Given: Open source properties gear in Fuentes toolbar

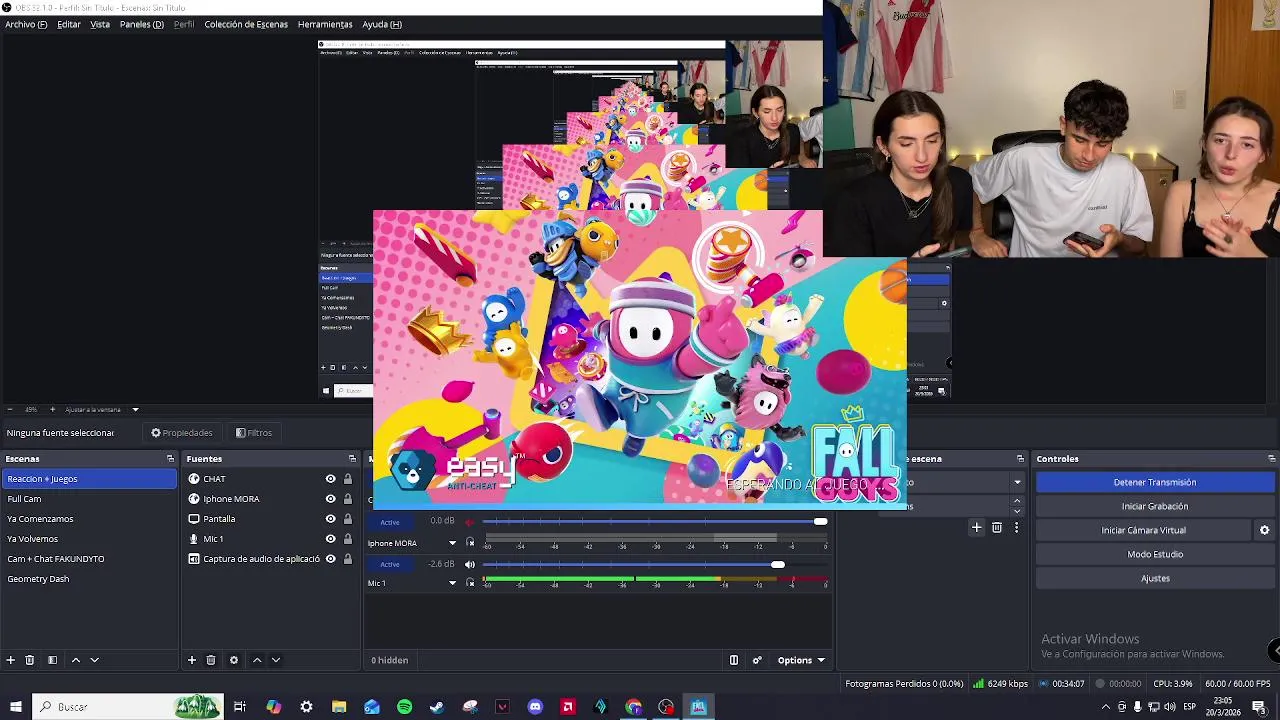Looking at the screenshot, I should [x=233, y=660].
